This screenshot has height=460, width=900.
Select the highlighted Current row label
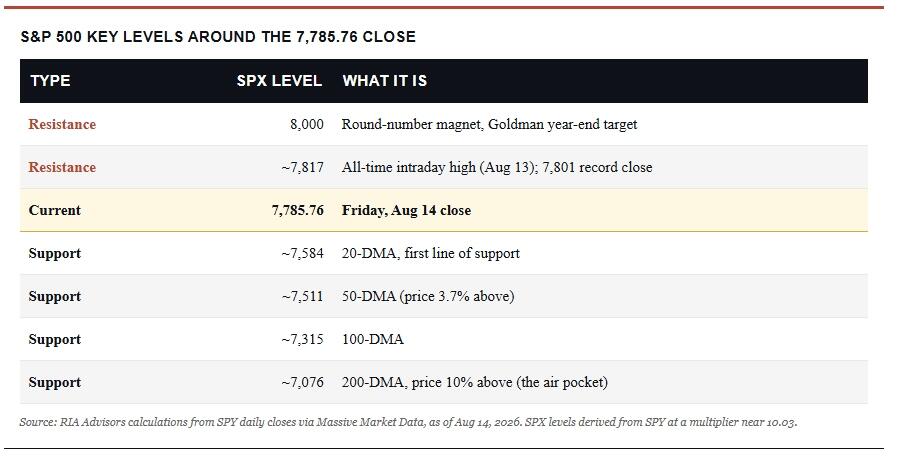click(55, 210)
